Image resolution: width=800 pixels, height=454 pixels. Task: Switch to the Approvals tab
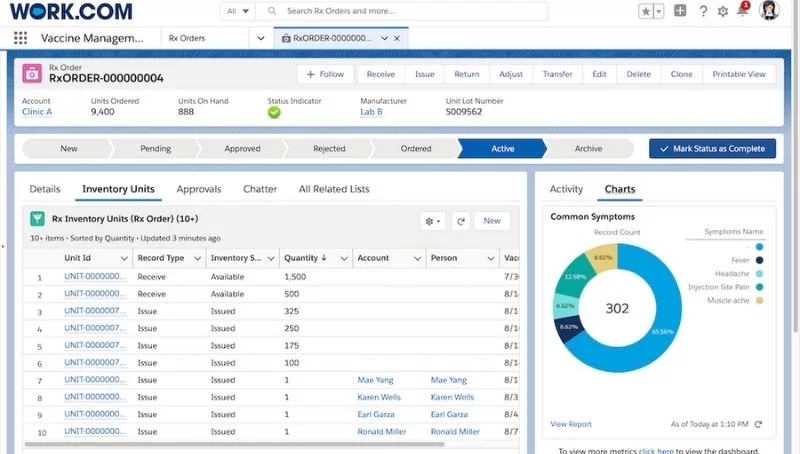point(199,189)
